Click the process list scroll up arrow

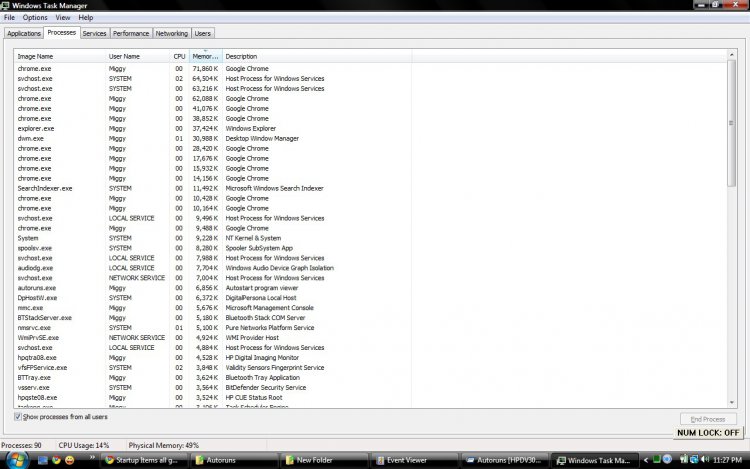[731, 55]
